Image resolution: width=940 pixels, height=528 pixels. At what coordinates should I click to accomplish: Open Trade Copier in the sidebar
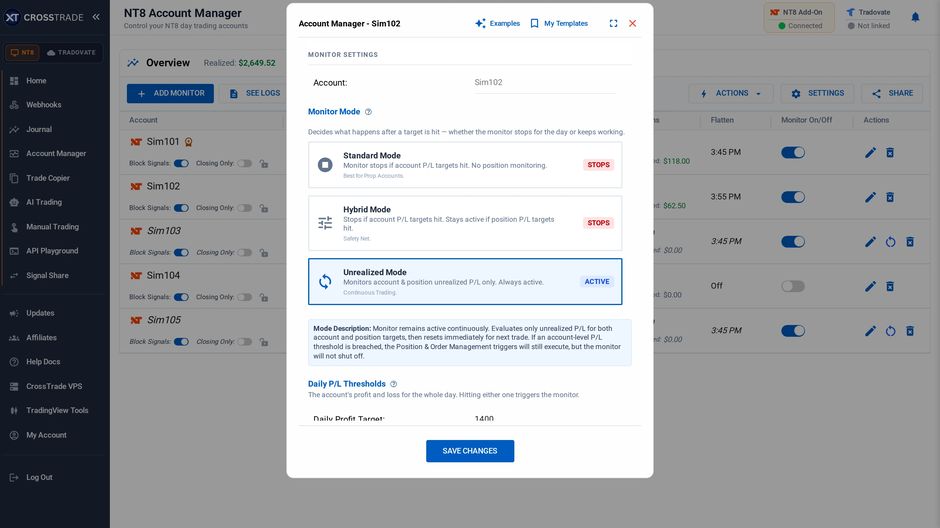(x=48, y=178)
